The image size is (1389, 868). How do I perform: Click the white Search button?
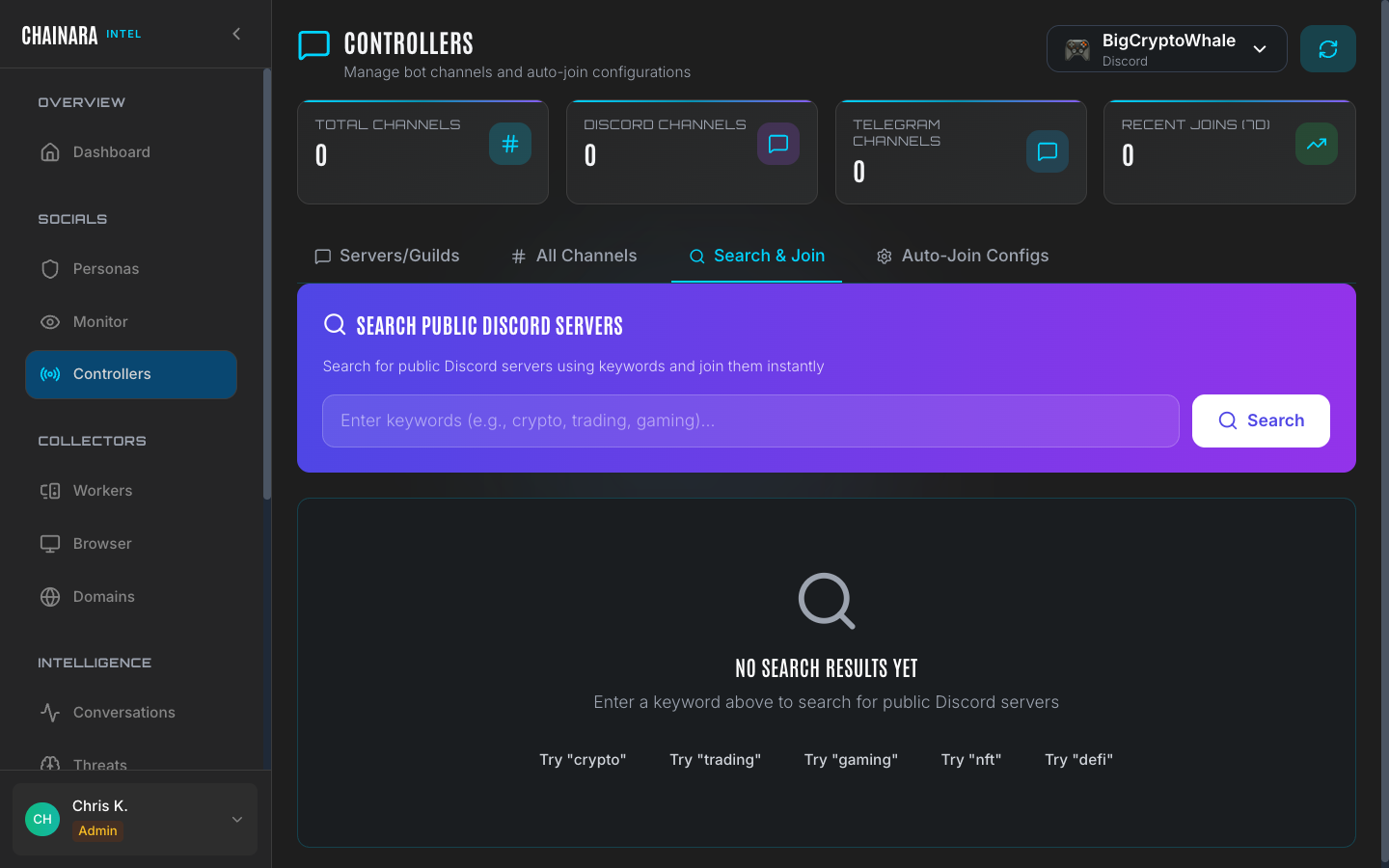1261,420
